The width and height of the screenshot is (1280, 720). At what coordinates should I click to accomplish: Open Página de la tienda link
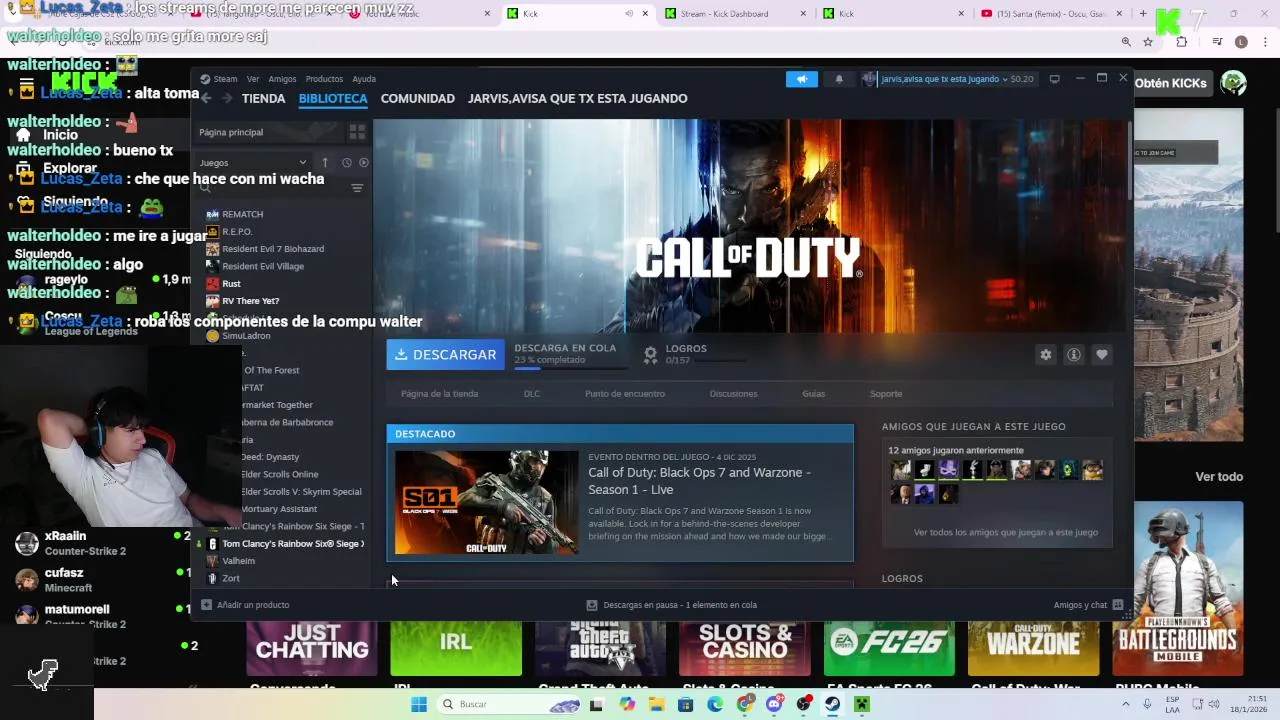pyautogui.click(x=440, y=393)
